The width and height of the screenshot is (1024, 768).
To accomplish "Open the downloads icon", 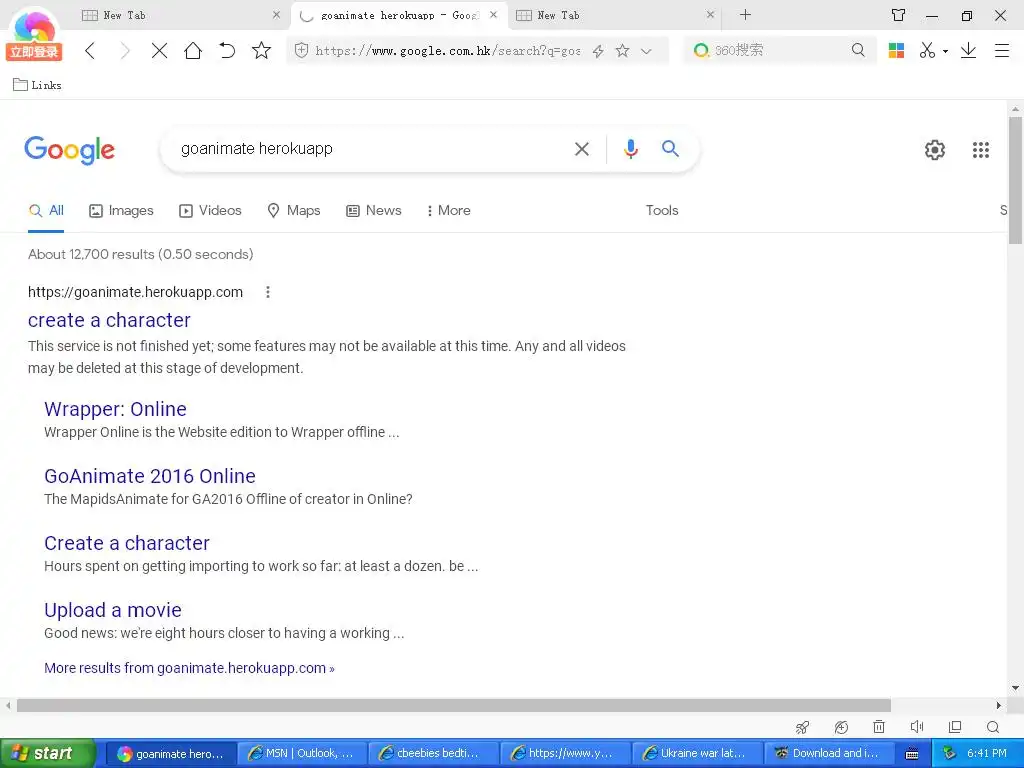I will tap(968, 50).
